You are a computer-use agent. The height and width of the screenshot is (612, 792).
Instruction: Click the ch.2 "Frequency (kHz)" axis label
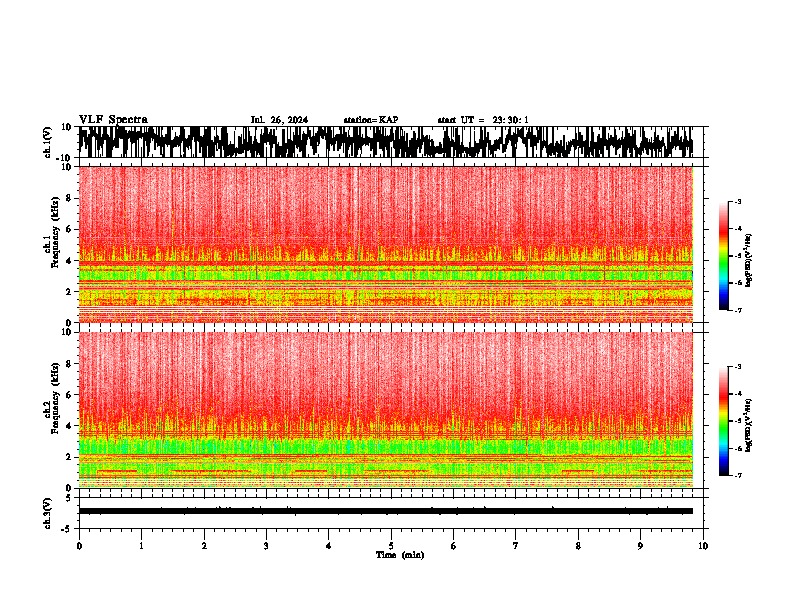[55, 398]
